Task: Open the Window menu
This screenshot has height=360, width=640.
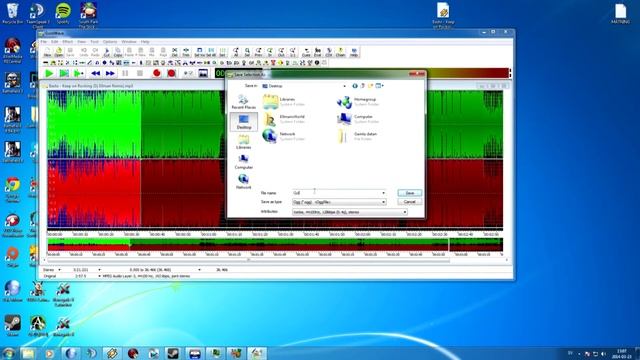Action: tap(129, 42)
